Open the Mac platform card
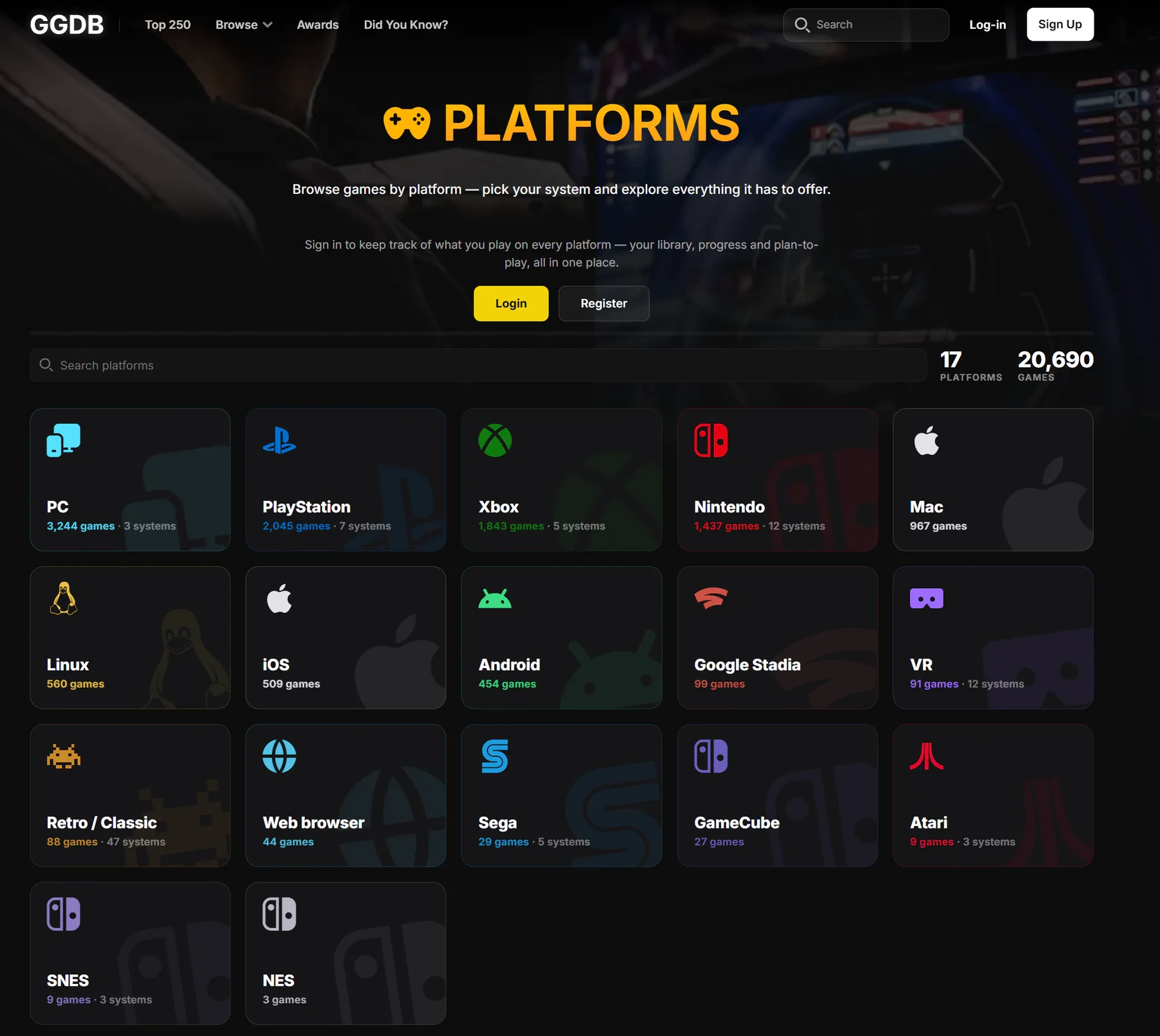 (x=993, y=479)
